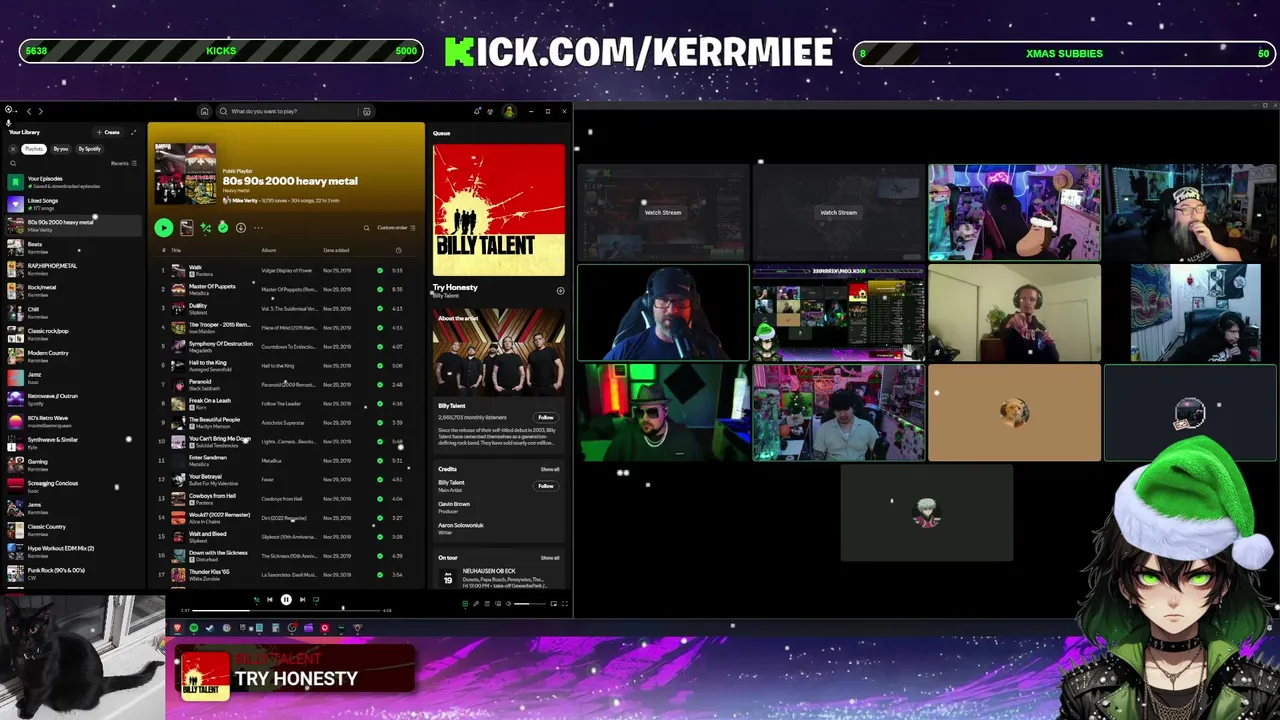The image size is (1280, 720).
Task: Toggle the Now Playing view icon
Action: pyautogui.click(x=465, y=604)
